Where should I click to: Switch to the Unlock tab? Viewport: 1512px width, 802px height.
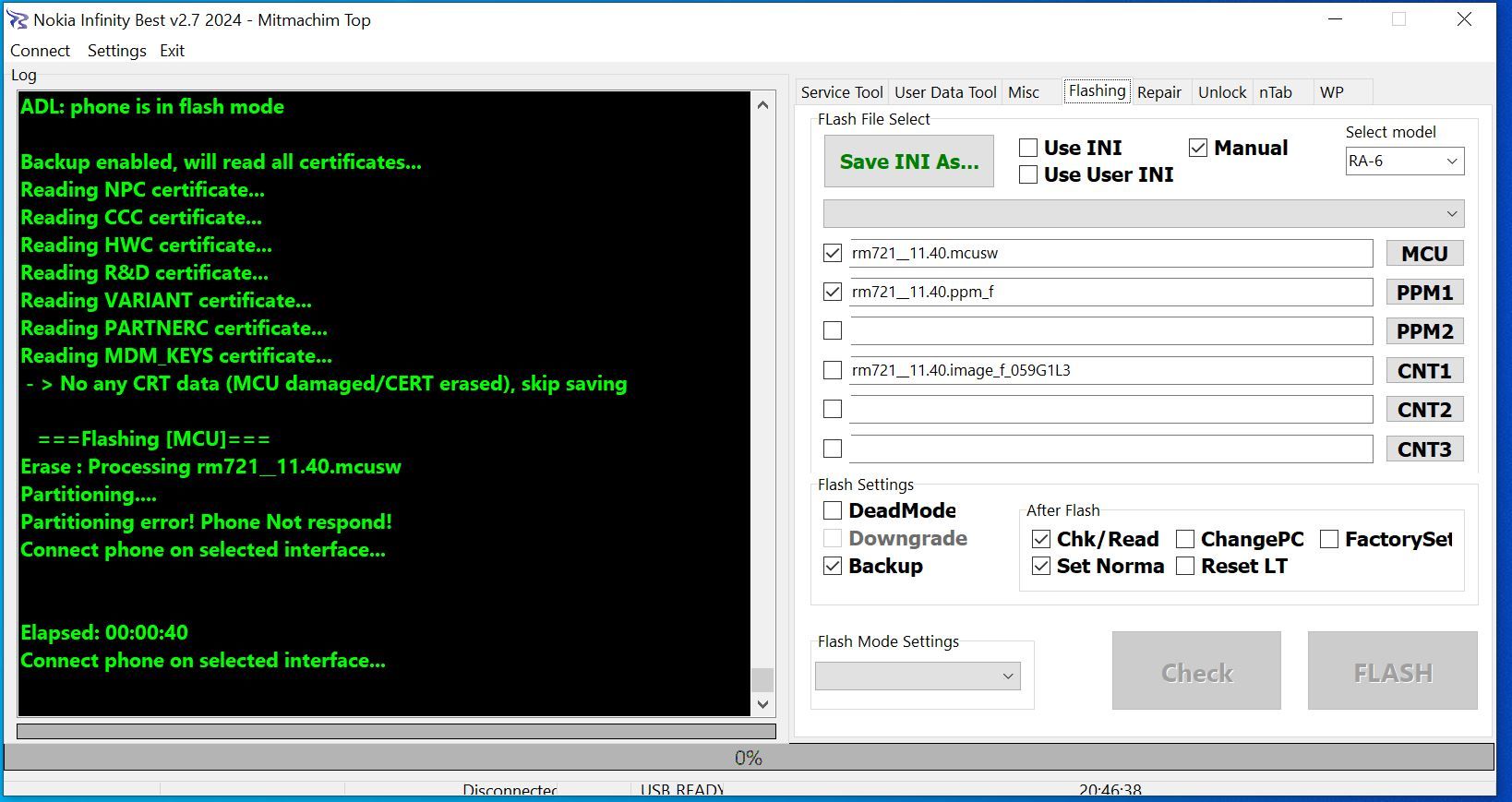pyautogui.click(x=1222, y=92)
